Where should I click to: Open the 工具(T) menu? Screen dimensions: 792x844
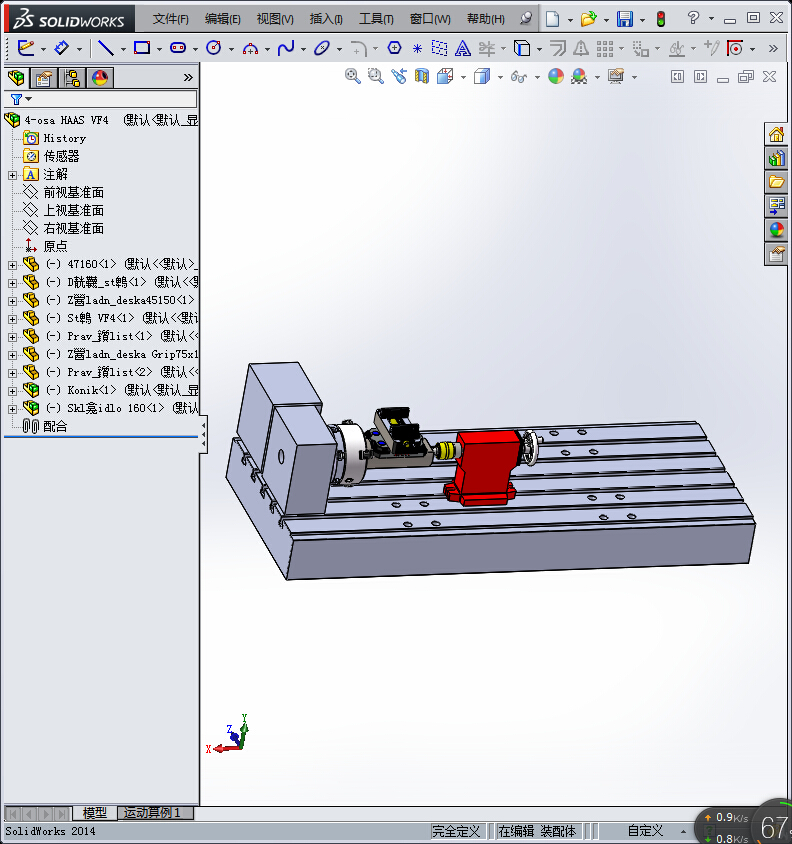point(376,19)
